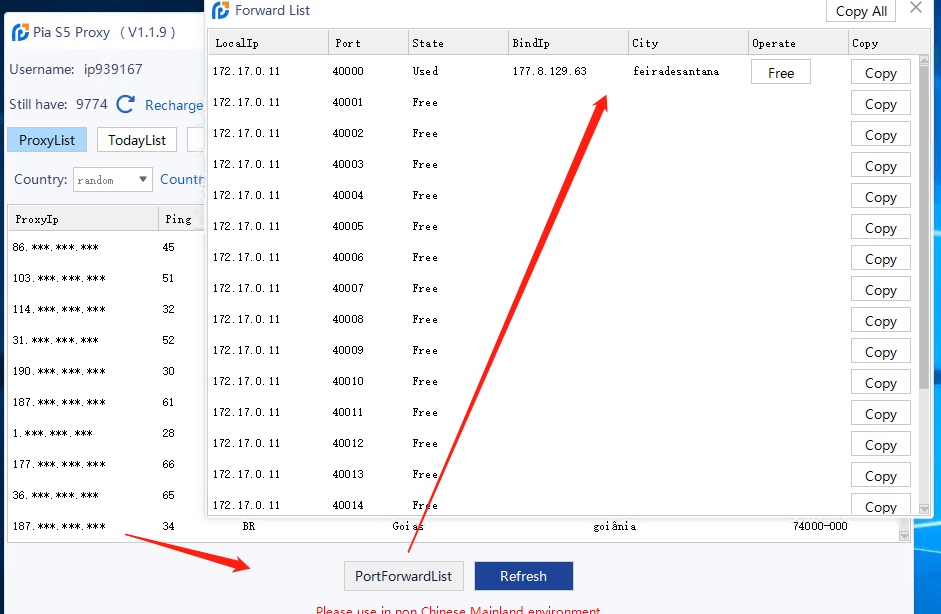The image size is (941, 614).
Task: Select the ProxyList tab
Action: click(x=46, y=139)
